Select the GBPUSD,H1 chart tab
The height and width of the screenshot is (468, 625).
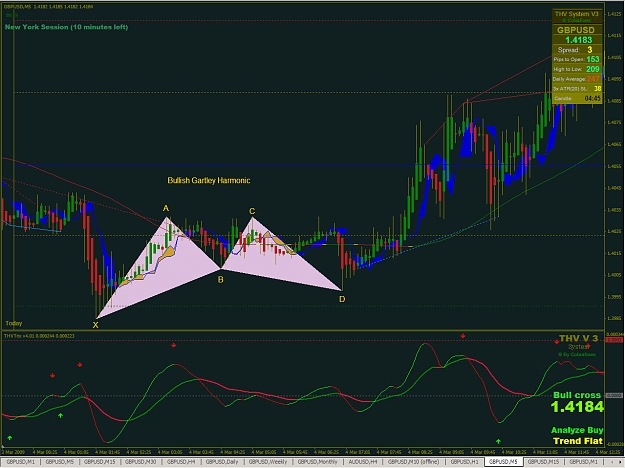coord(464,462)
